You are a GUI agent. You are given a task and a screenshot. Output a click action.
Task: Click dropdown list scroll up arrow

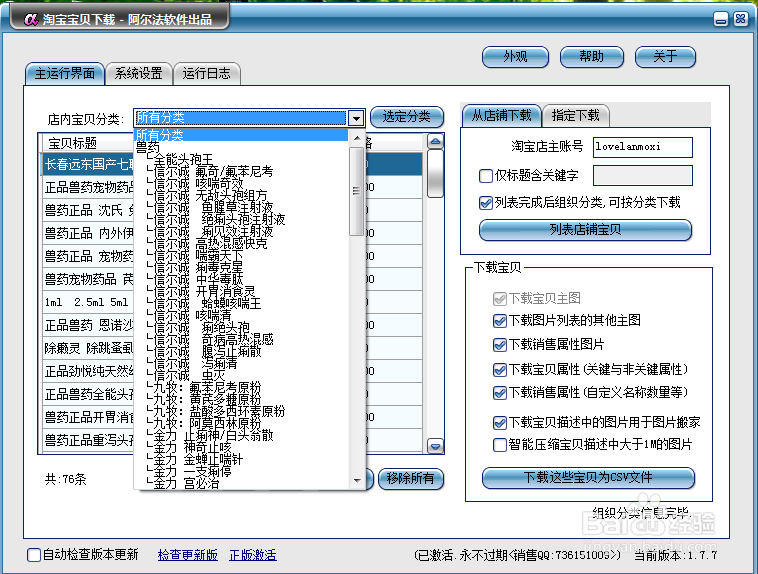[357, 138]
